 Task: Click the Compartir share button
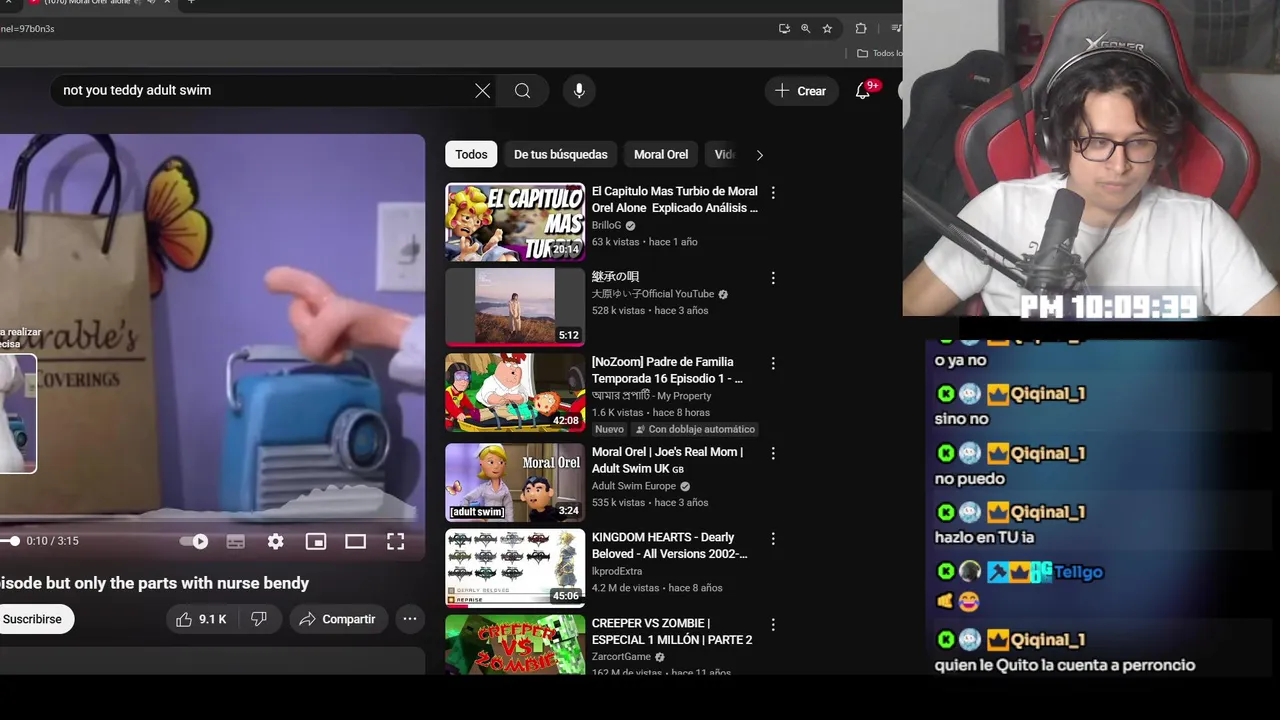click(x=338, y=620)
